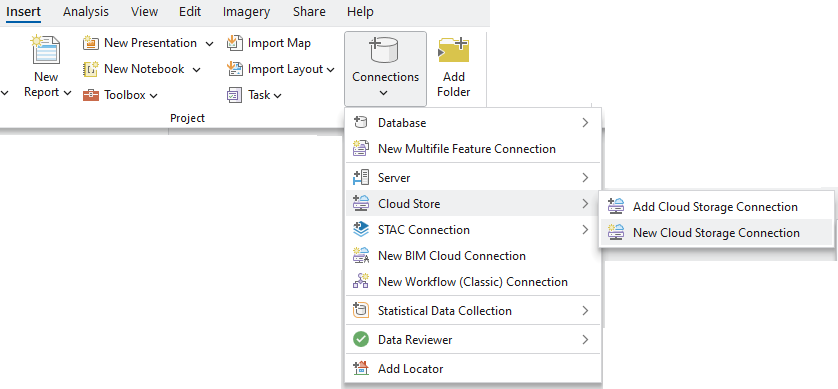The image size is (838, 389).
Task: Click the green Data Reviewer checkmark icon
Action: point(361,339)
